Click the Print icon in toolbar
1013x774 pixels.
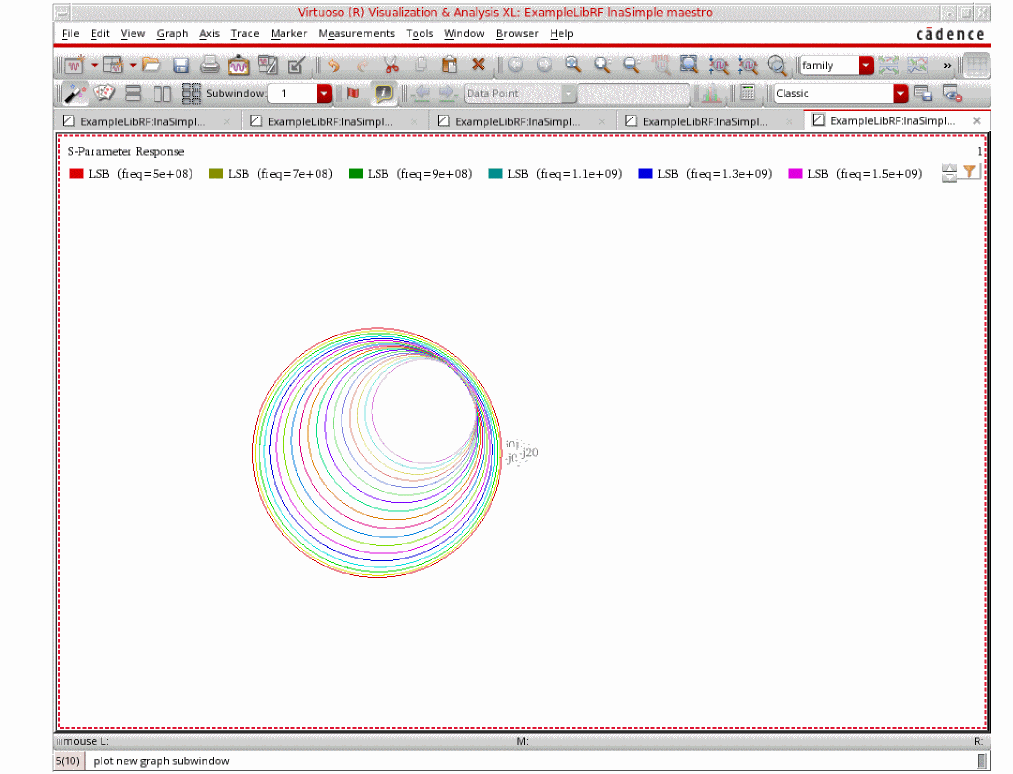(210, 65)
